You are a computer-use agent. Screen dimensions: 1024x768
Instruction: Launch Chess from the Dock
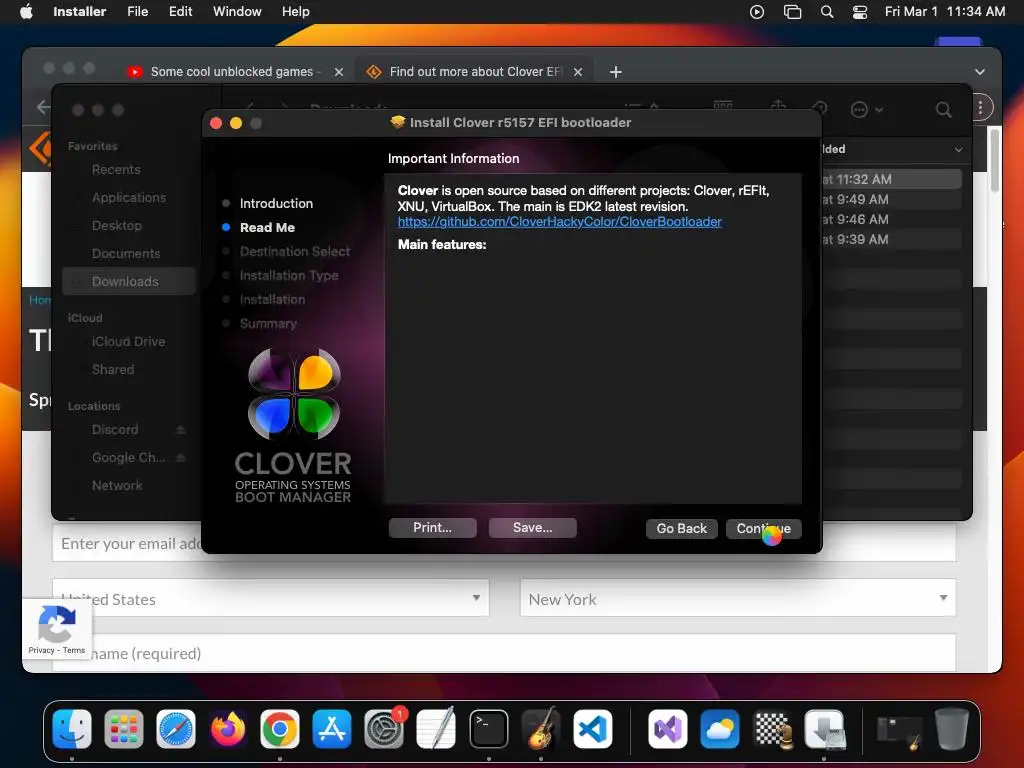pyautogui.click(x=773, y=729)
